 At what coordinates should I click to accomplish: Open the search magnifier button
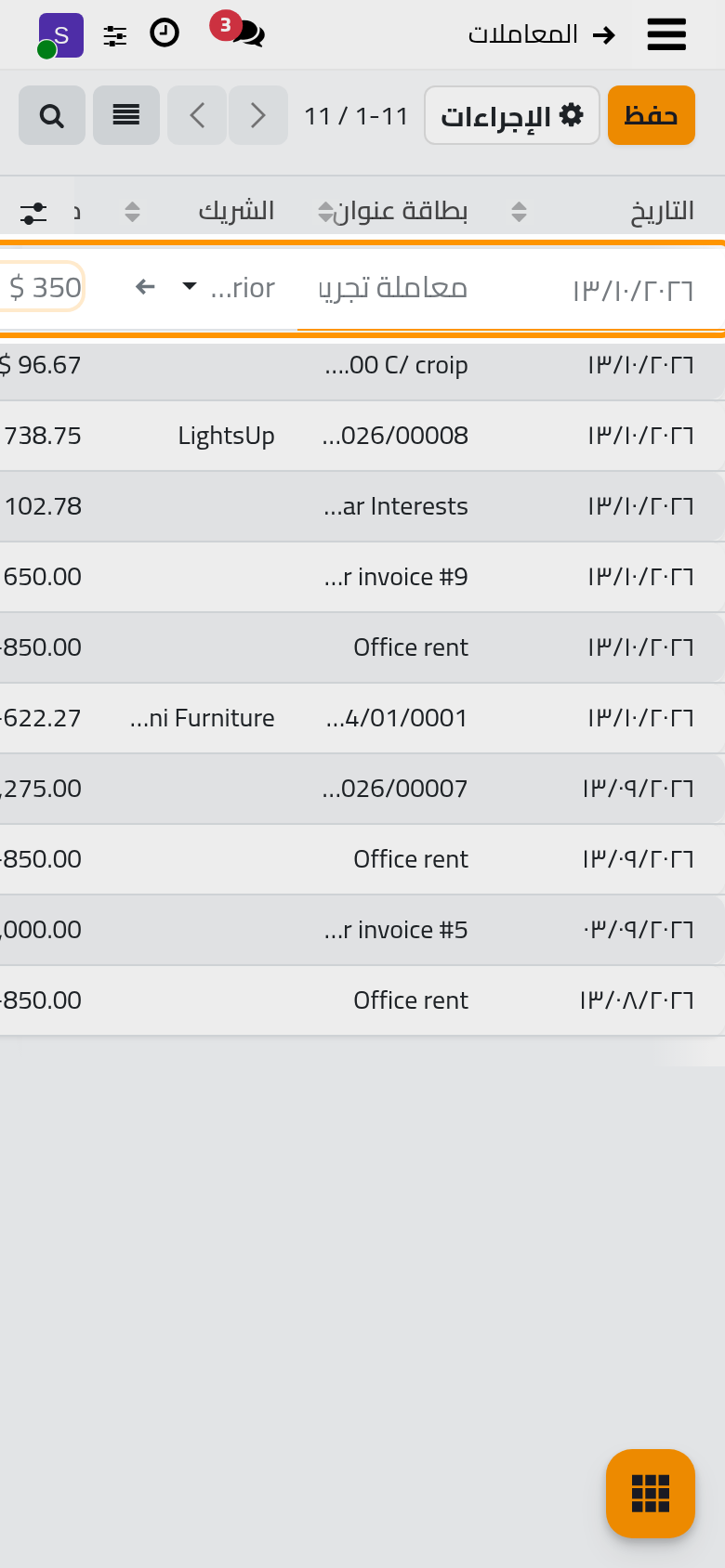coord(52,115)
